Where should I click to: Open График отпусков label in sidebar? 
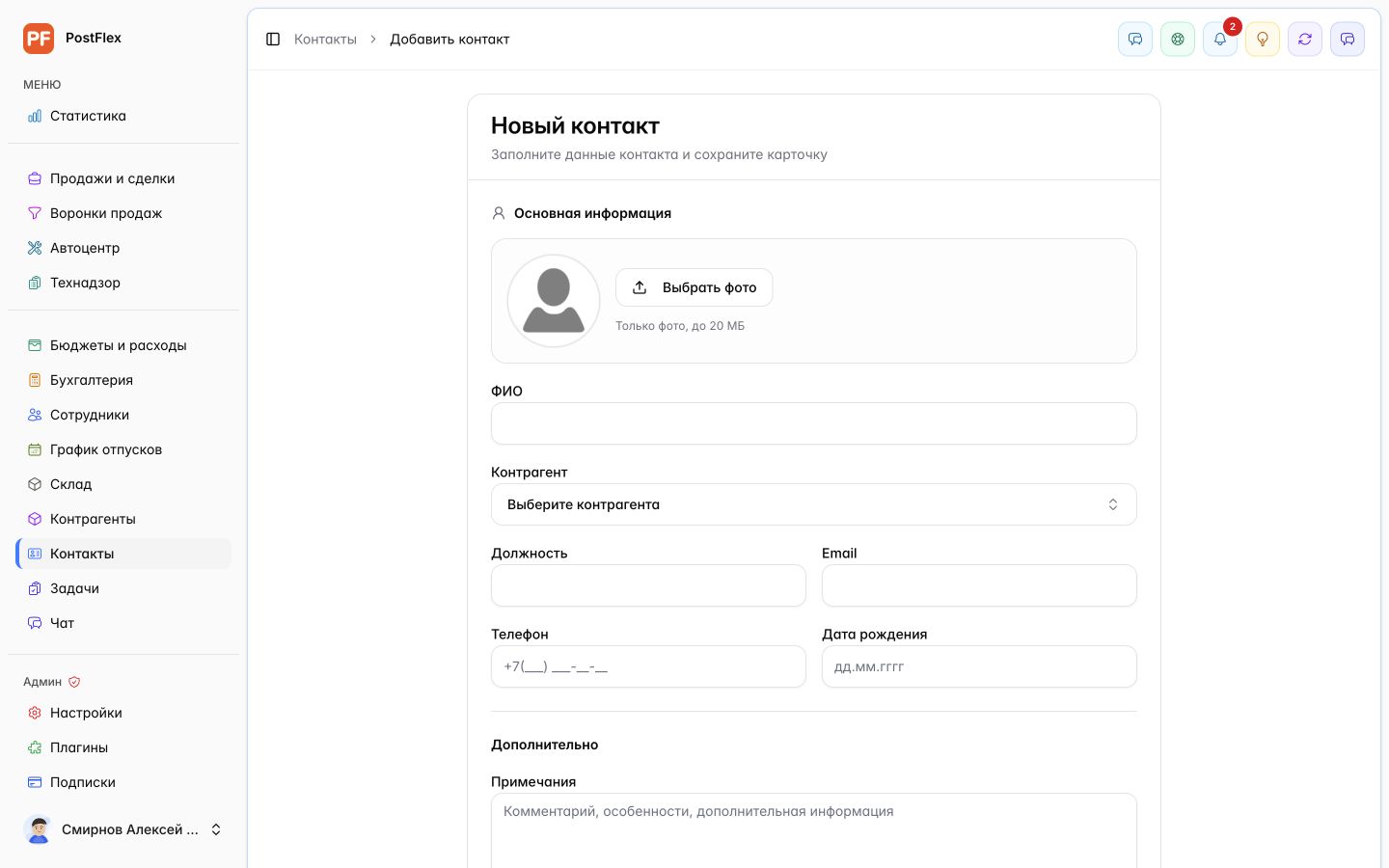[106, 449]
